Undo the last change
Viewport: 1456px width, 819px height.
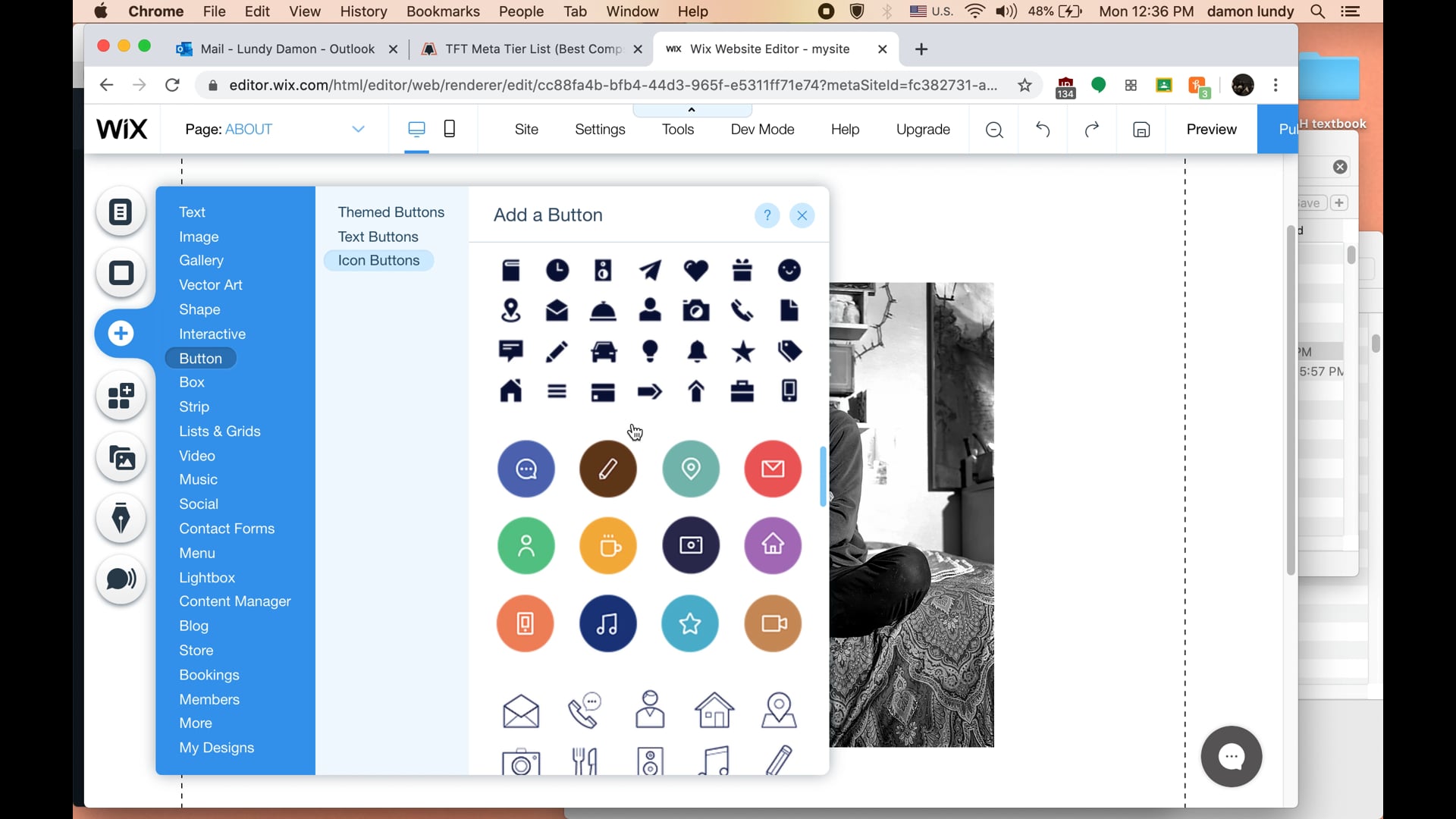(x=1042, y=129)
